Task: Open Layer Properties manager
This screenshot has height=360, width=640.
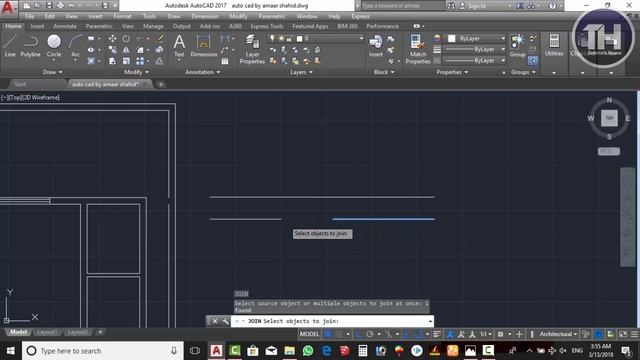Action: pos(252,49)
